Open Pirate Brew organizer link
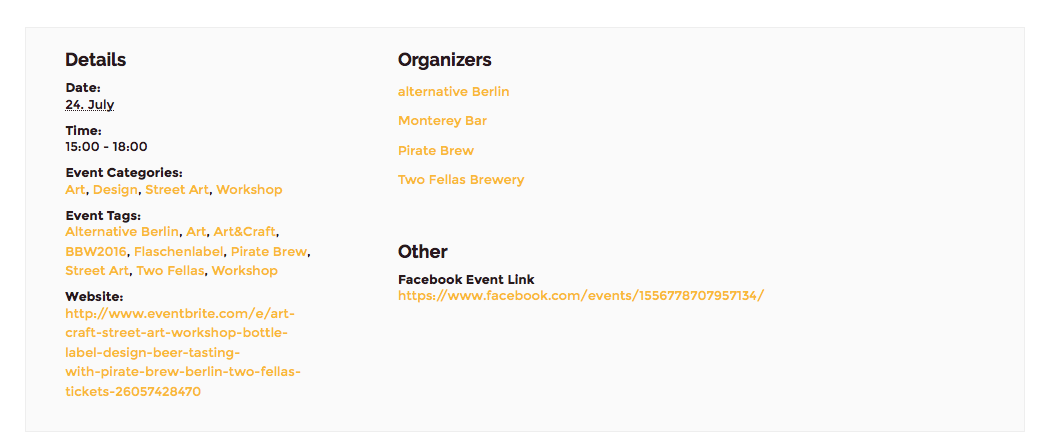 tap(436, 151)
